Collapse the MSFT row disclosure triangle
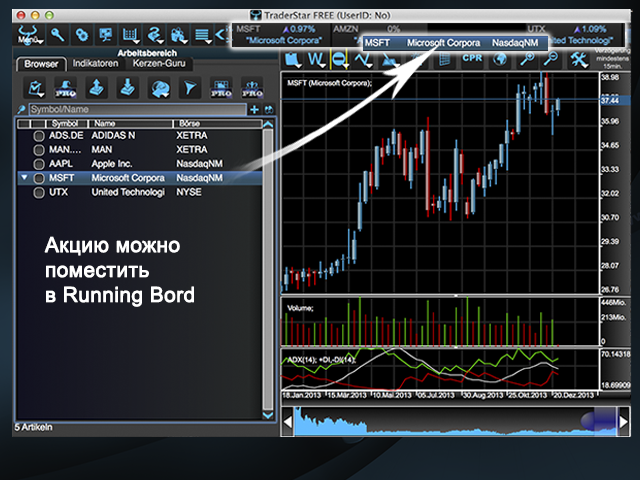This screenshot has height=480, width=640. [x=24, y=178]
